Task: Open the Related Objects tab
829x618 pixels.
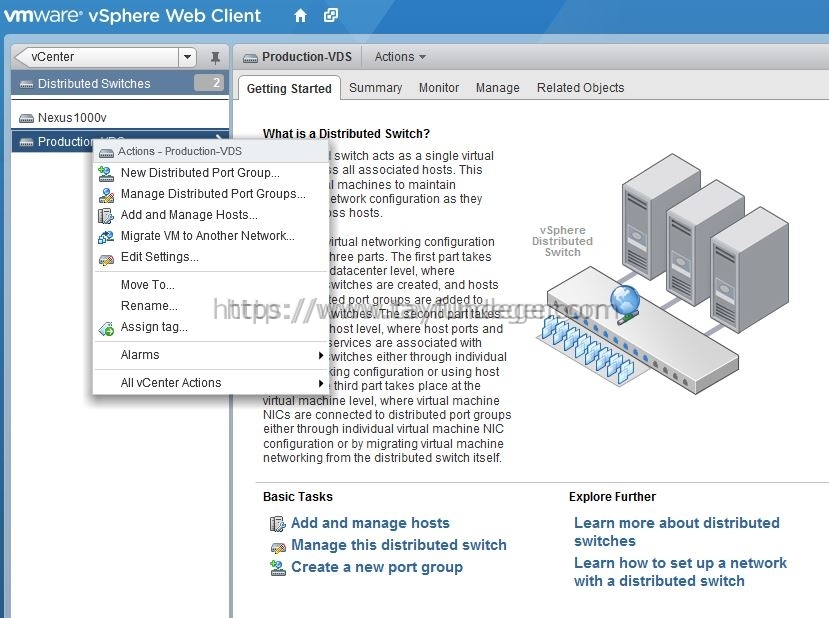Action: (x=581, y=88)
